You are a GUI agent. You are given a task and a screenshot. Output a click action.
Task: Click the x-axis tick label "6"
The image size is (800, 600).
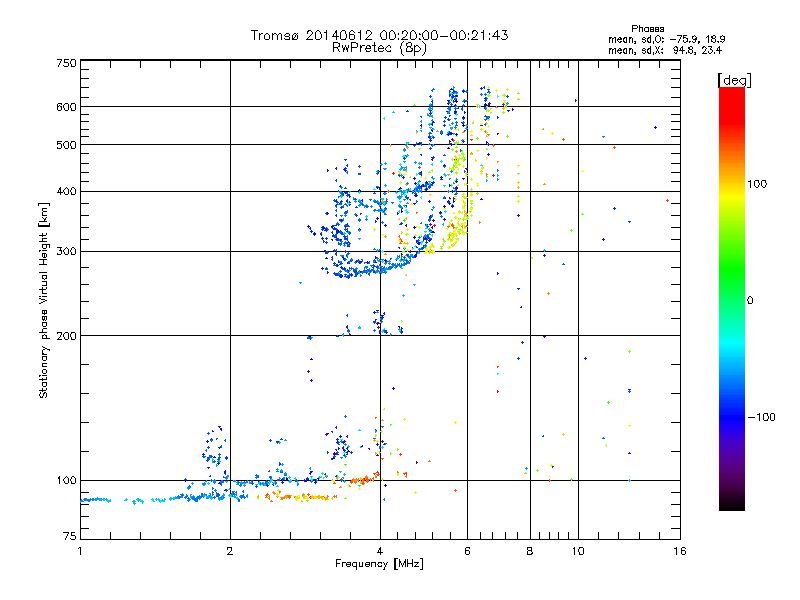click(467, 551)
